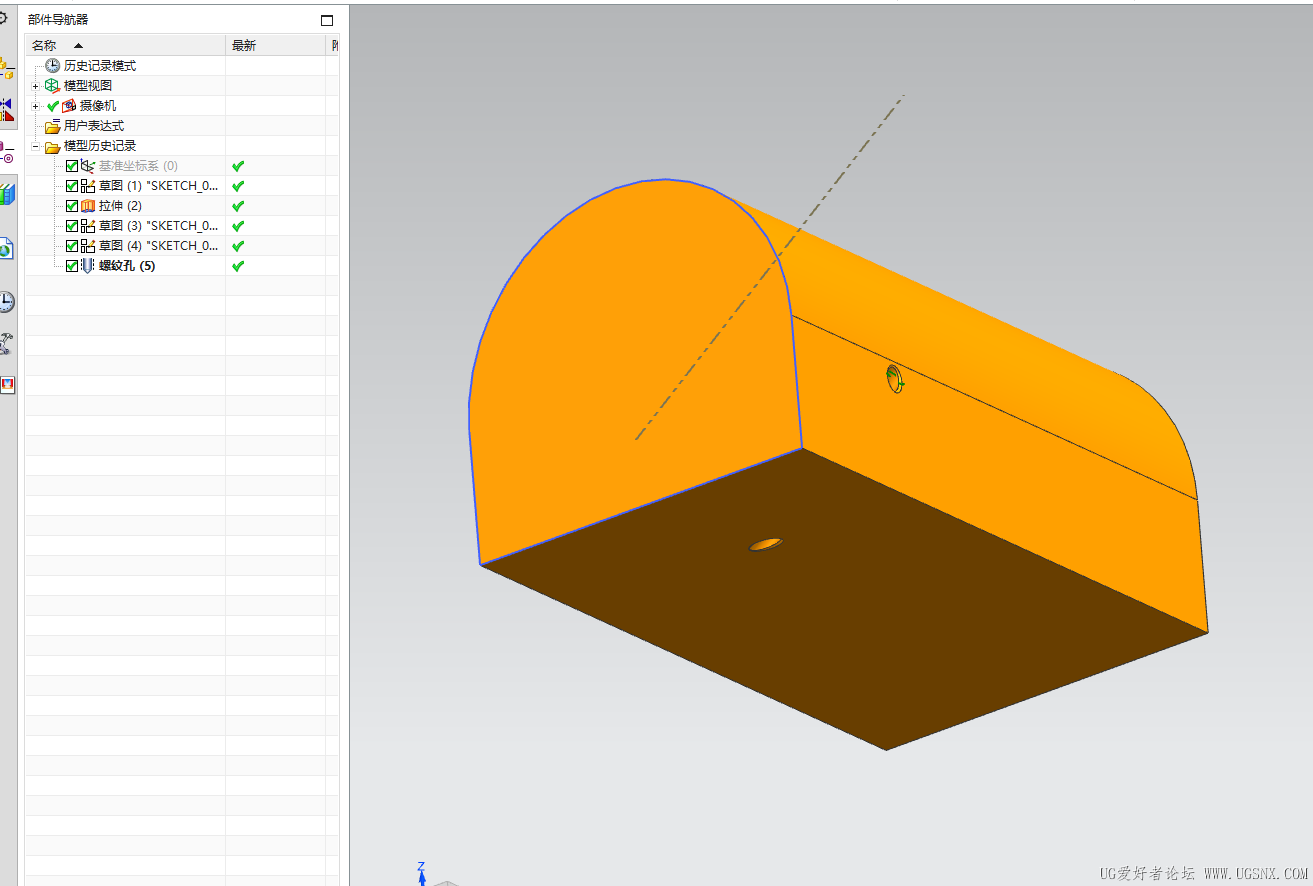Collapse the 模型历史记录 tree node
Screen dimensions: 1313x886
tap(36, 146)
